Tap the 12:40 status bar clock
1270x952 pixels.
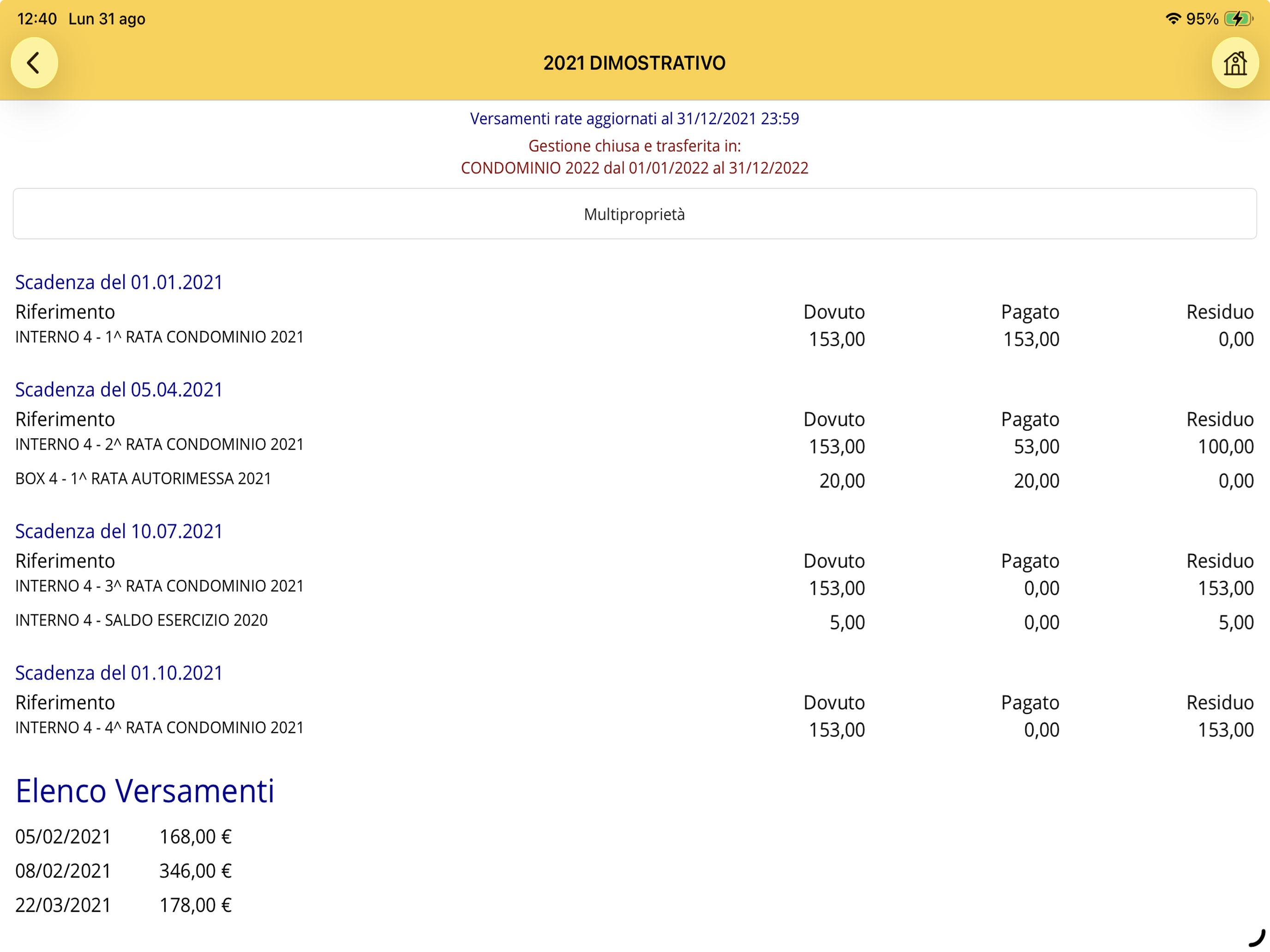pyautogui.click(x=37, y=19)
